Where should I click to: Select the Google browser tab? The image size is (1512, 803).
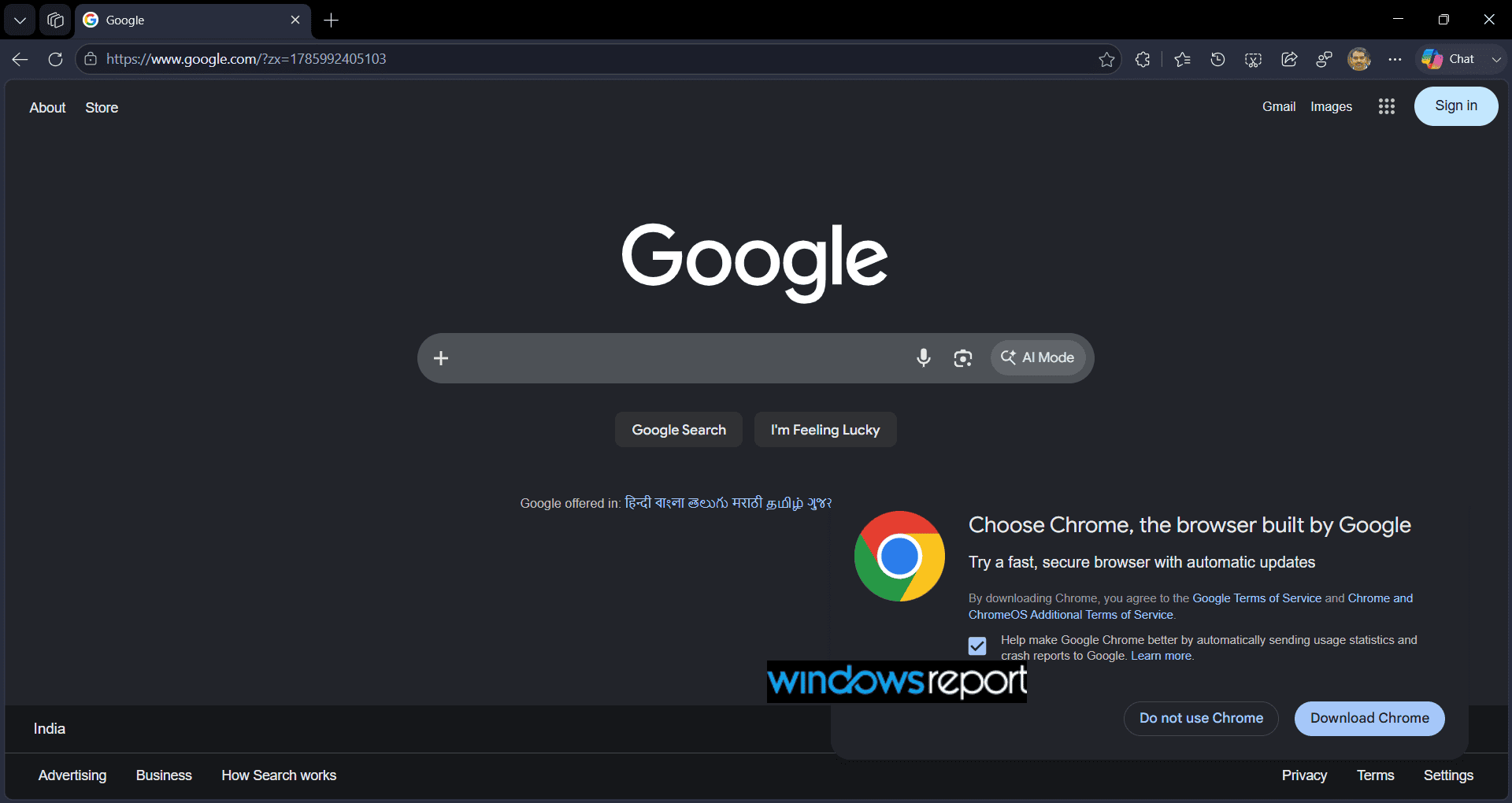[192, 20]
